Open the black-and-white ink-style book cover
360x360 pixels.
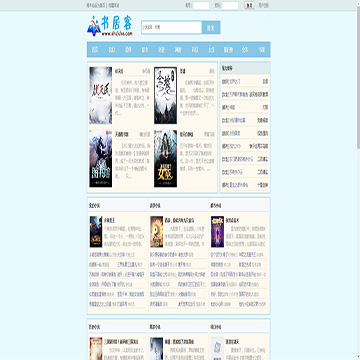(165, 95)
